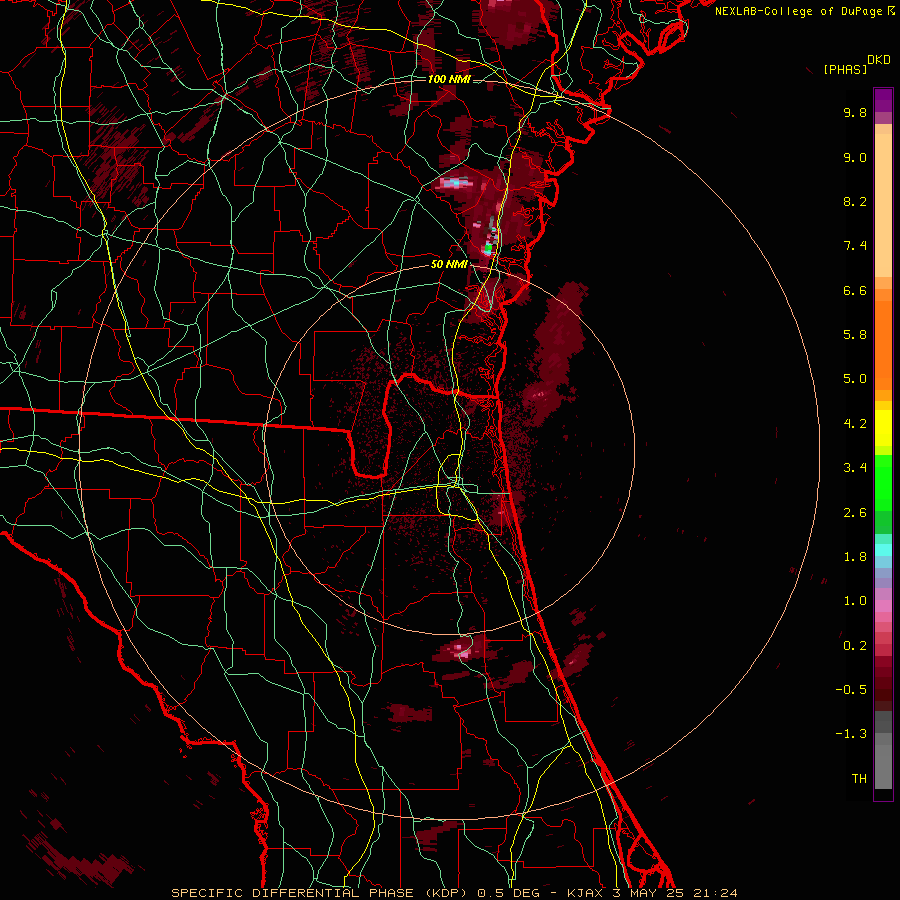Image resolution: width=900 pixels, height=900 pixels.
Task: Pick the gray swatch beside TH on the color bar
Action: [x=883, y=769]
